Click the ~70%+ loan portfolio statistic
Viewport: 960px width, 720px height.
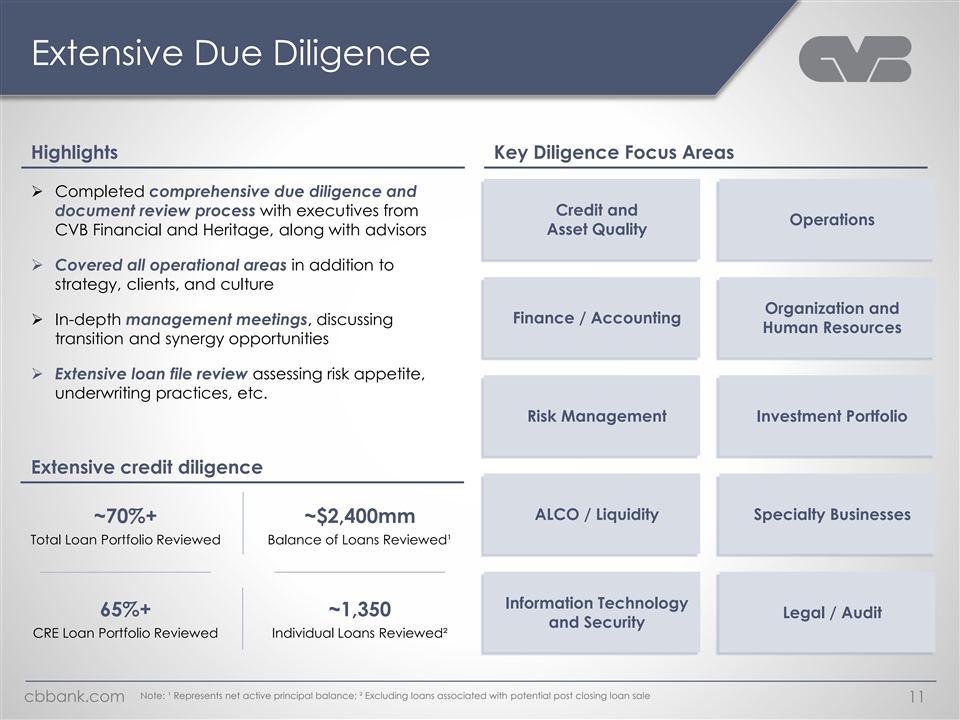tap(125, 516)
